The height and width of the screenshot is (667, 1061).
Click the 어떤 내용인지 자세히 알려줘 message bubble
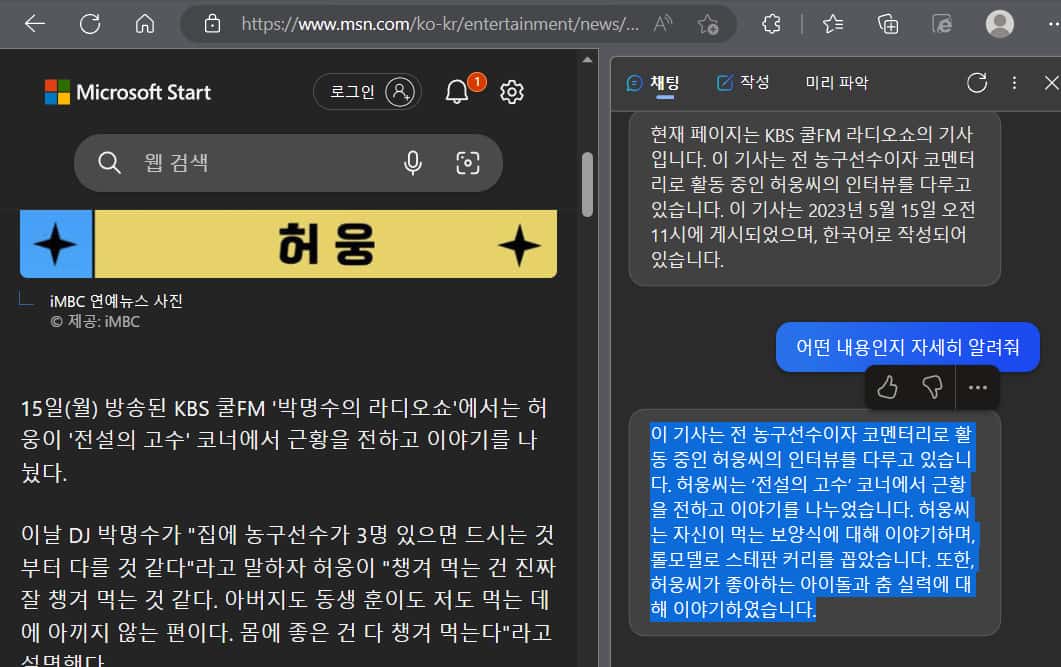pos(907,348)
